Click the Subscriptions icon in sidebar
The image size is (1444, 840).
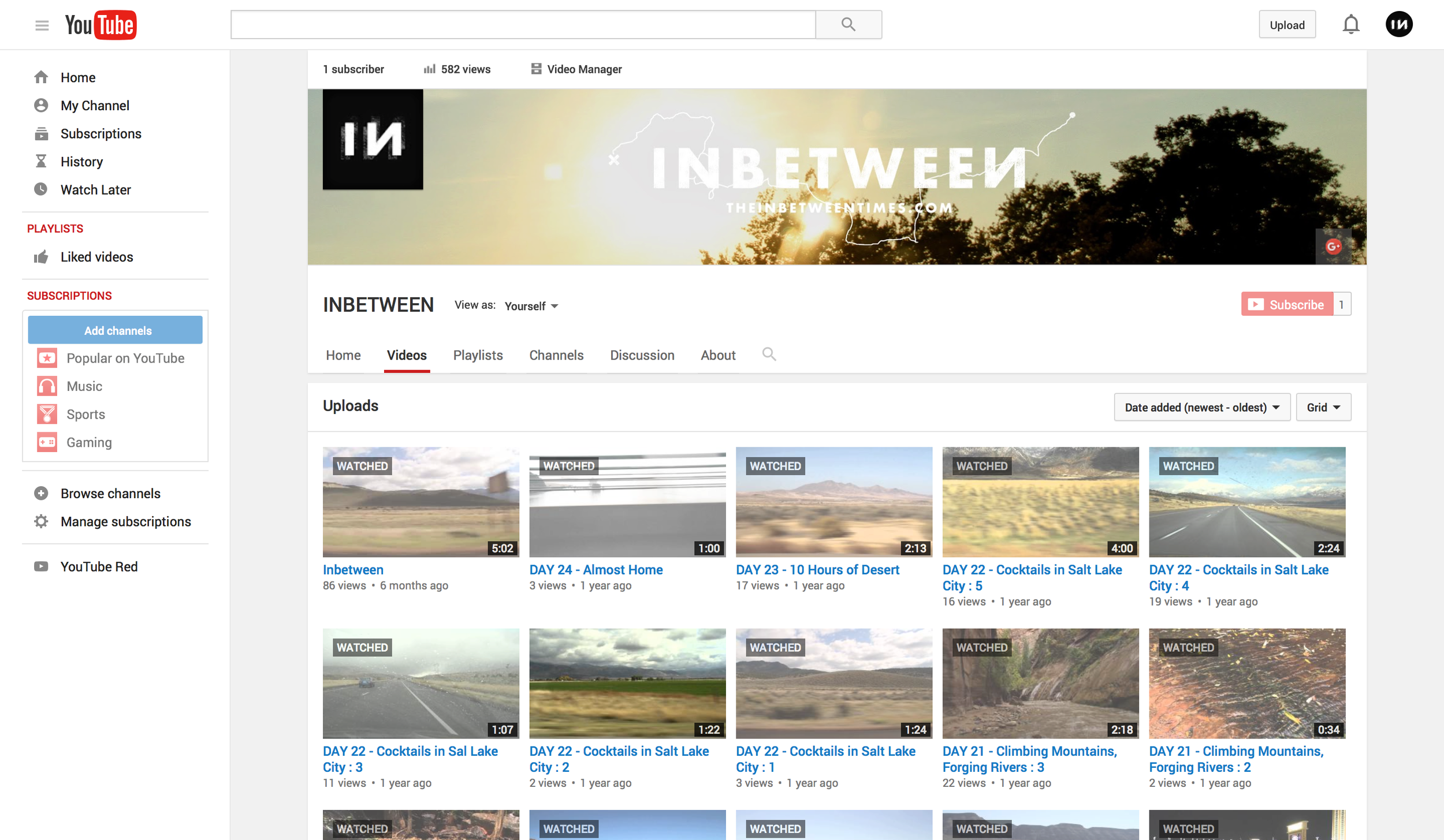(41, 133)
